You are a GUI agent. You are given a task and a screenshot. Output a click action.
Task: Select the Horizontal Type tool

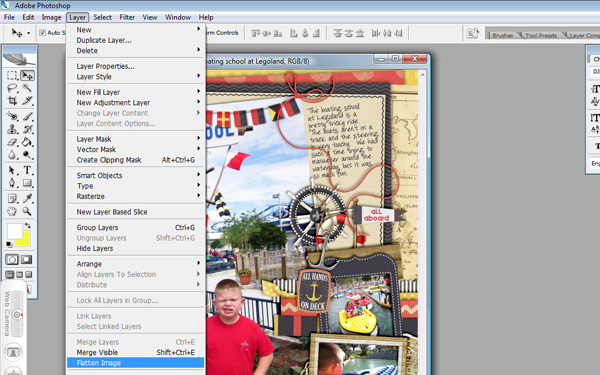click(x=27, y=170)
